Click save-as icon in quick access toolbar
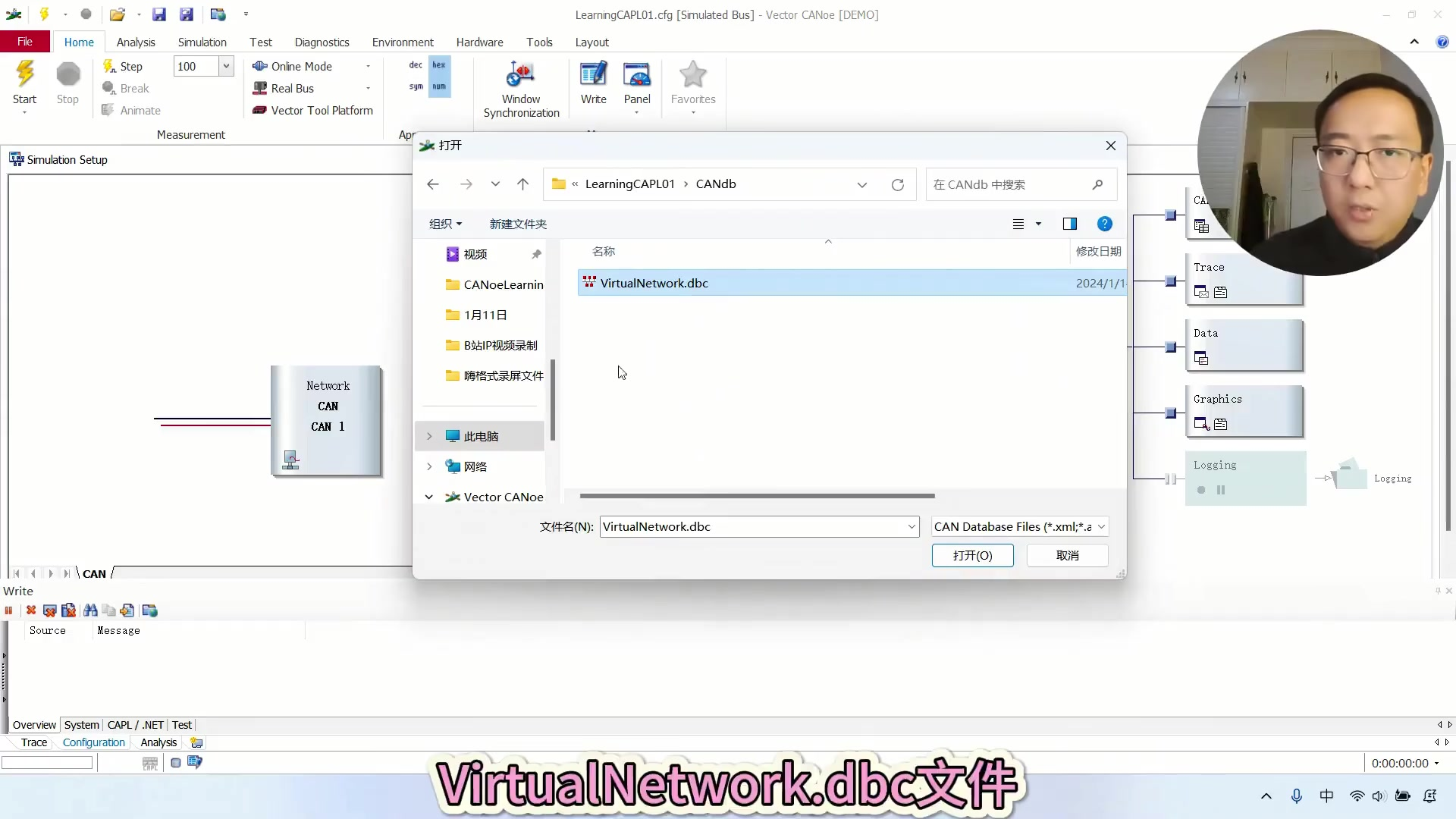 pos(187,14)
